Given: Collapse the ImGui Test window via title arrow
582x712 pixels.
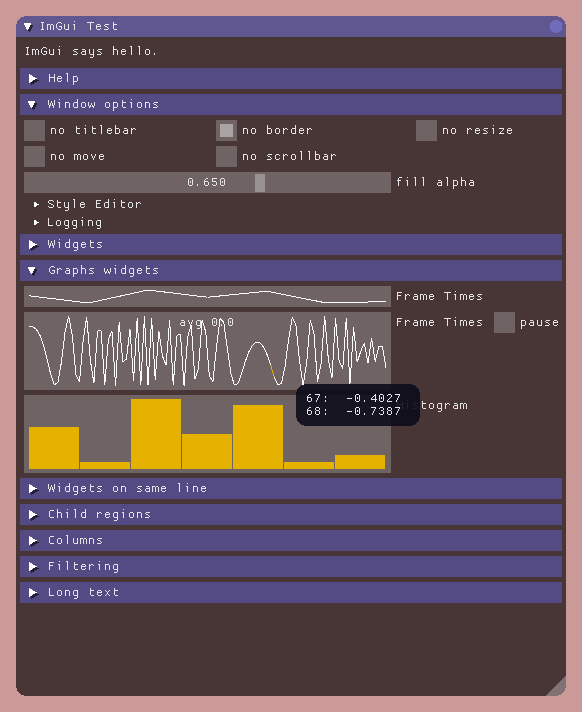Looking at the screenshot, I should tap(28, 27).
